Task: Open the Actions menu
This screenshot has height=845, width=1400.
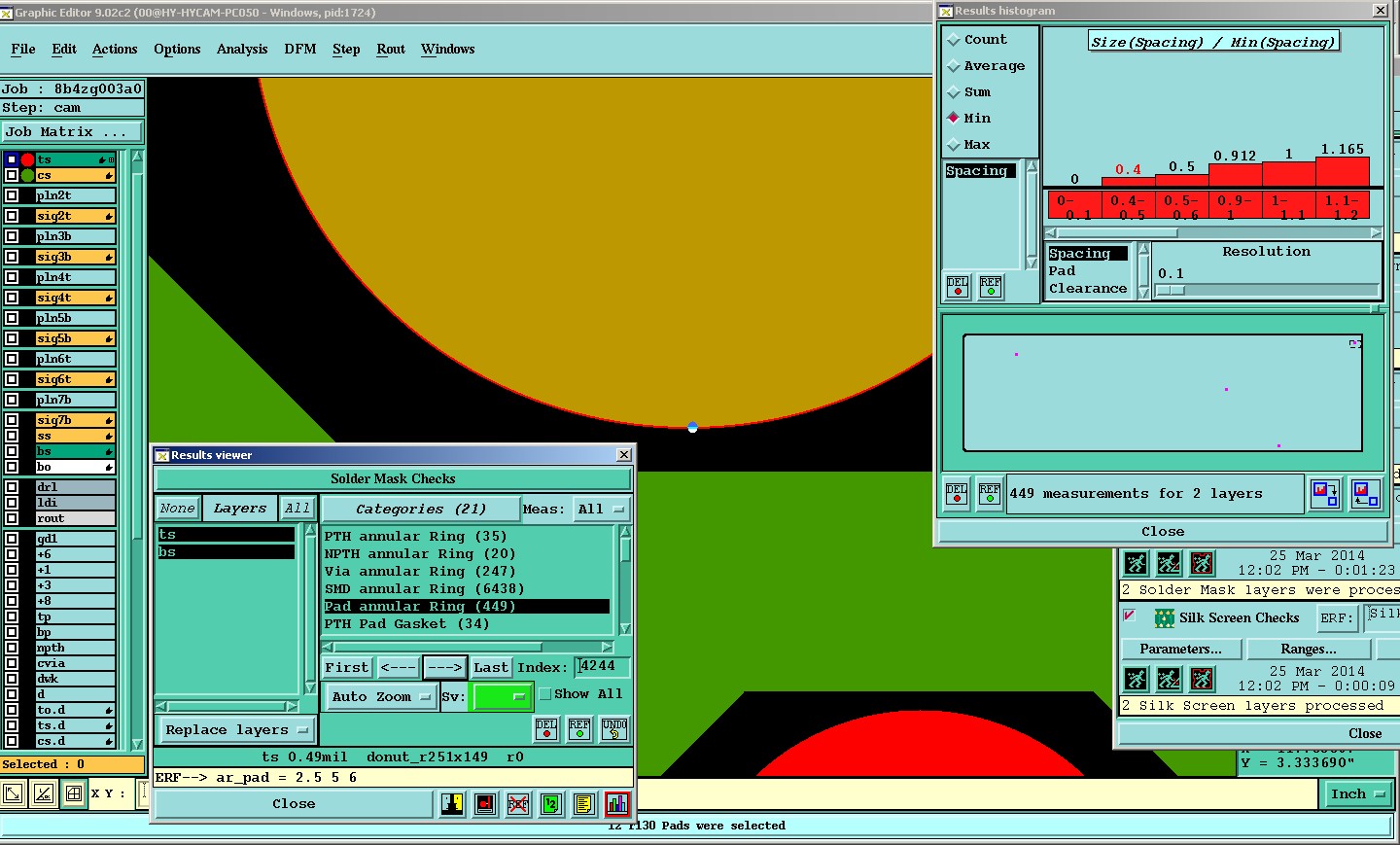Action: click(x=115, y=49)
